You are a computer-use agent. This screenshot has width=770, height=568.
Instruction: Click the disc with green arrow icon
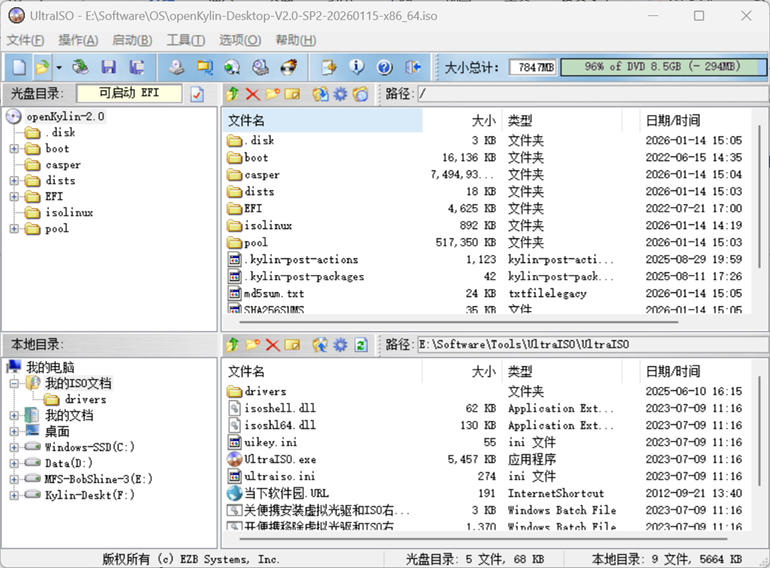(x=232, y=67)
